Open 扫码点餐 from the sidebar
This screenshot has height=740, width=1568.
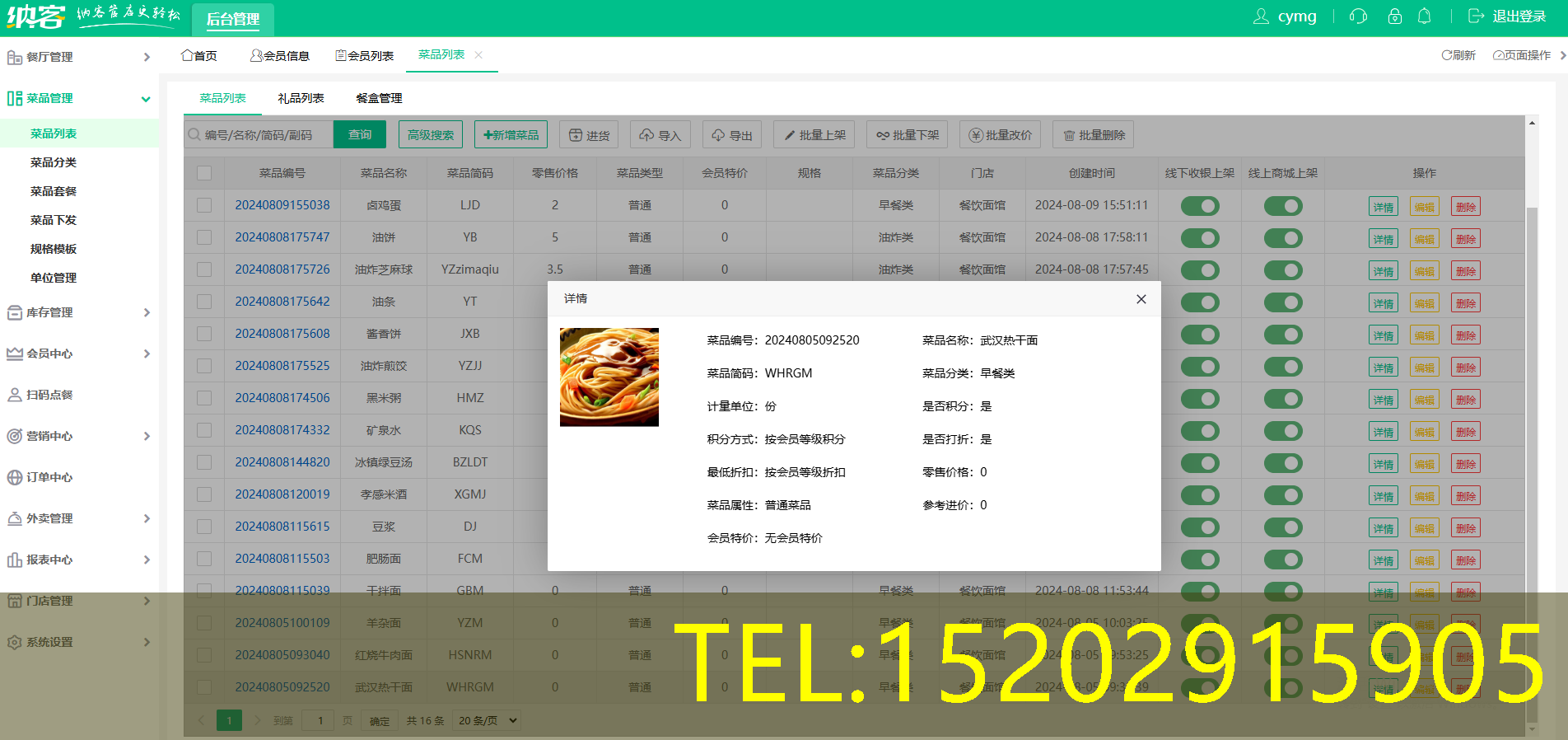tap(49, 395)
